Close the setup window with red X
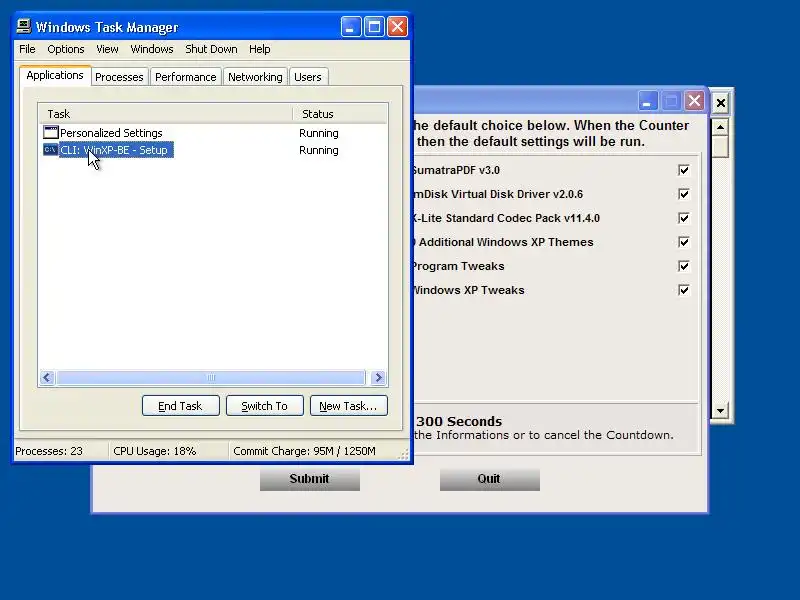This screenshot has width=800, height=600. click(694, 101)
